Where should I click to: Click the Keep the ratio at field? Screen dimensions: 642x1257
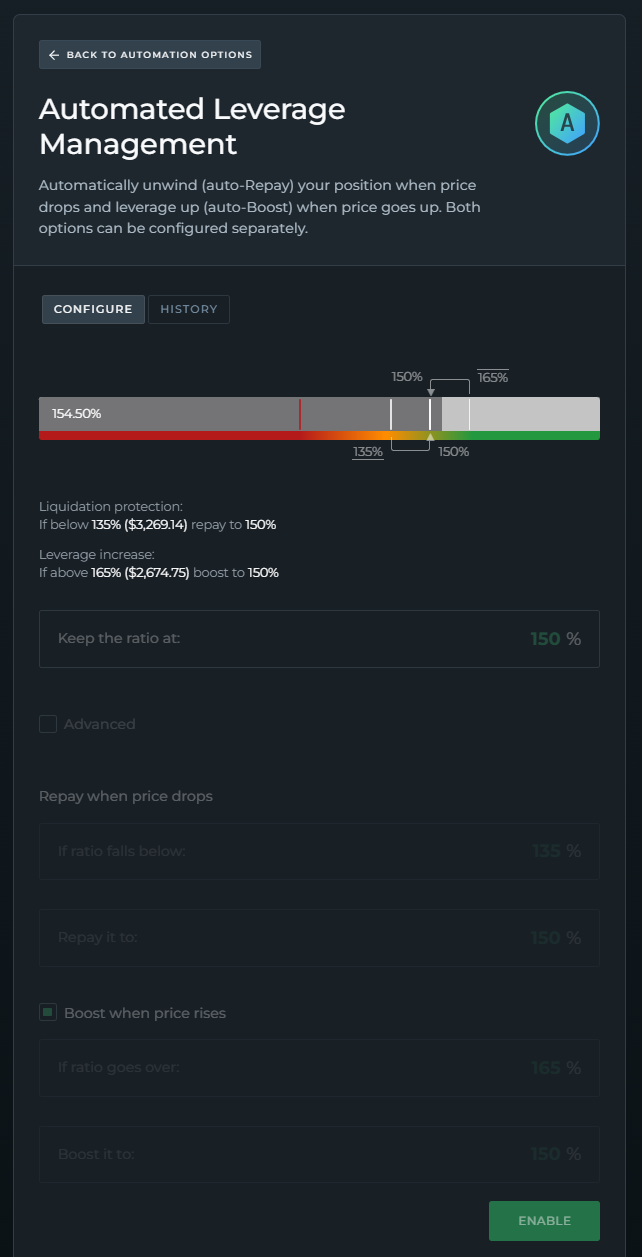(319, 639)
